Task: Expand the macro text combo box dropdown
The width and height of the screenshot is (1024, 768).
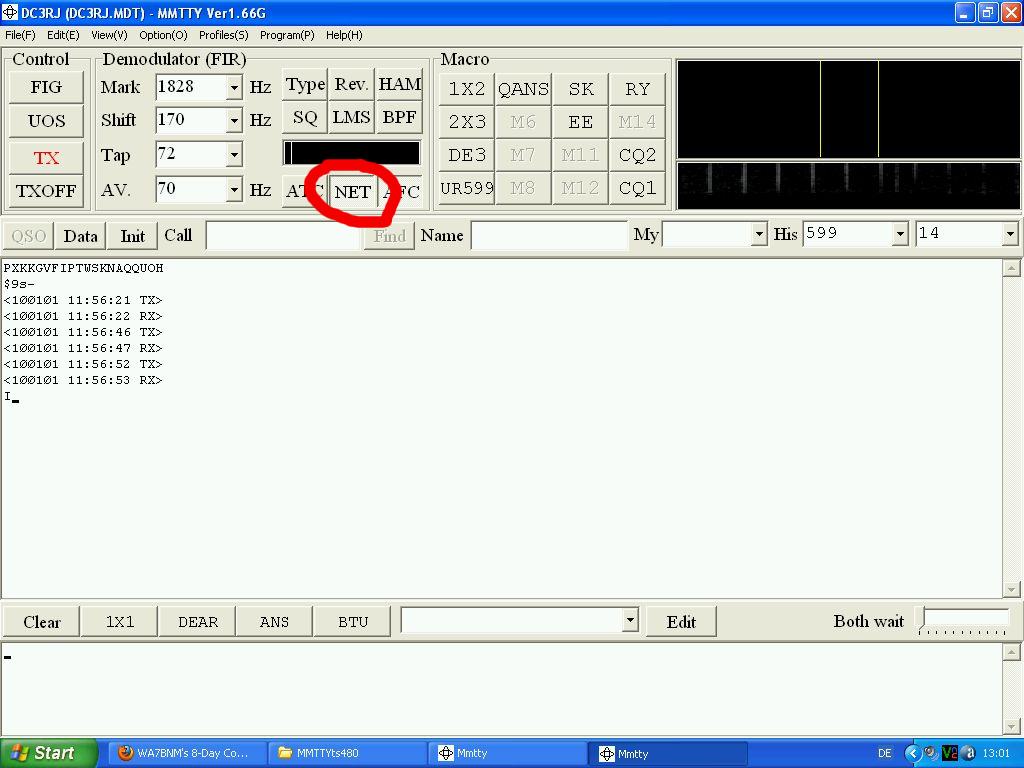Action: coord(630,620)
